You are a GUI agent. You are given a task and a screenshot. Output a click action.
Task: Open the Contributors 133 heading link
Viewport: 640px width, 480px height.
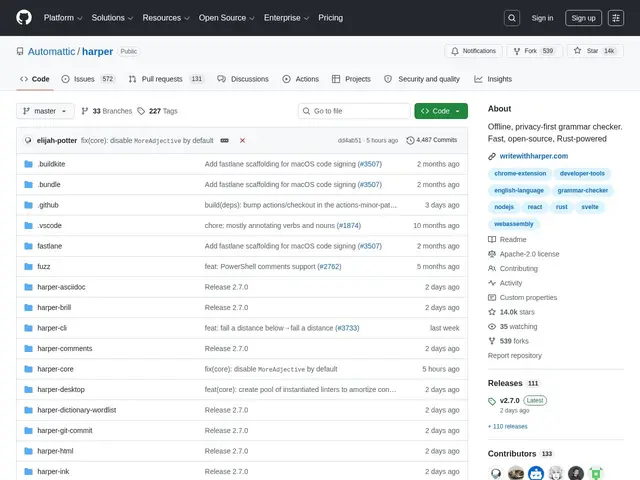(x=520, y=454)
